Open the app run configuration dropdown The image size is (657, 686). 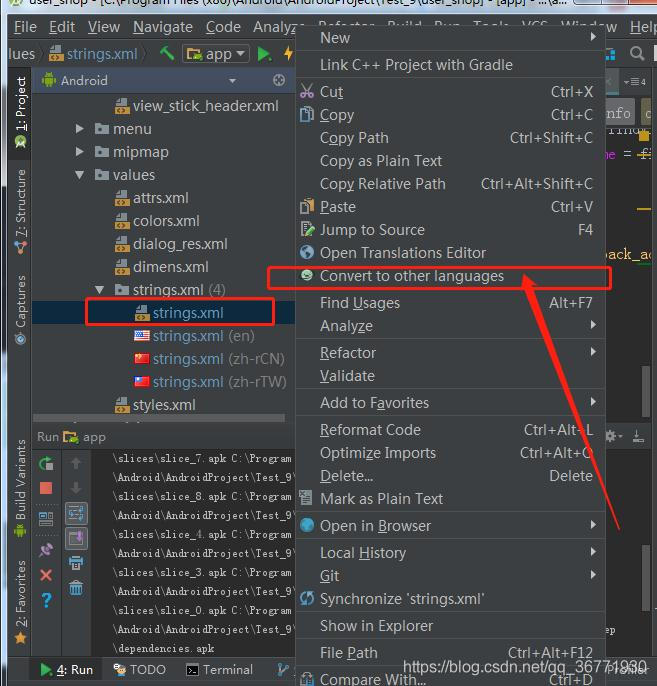pyautogui.click(x=216, y=54)
